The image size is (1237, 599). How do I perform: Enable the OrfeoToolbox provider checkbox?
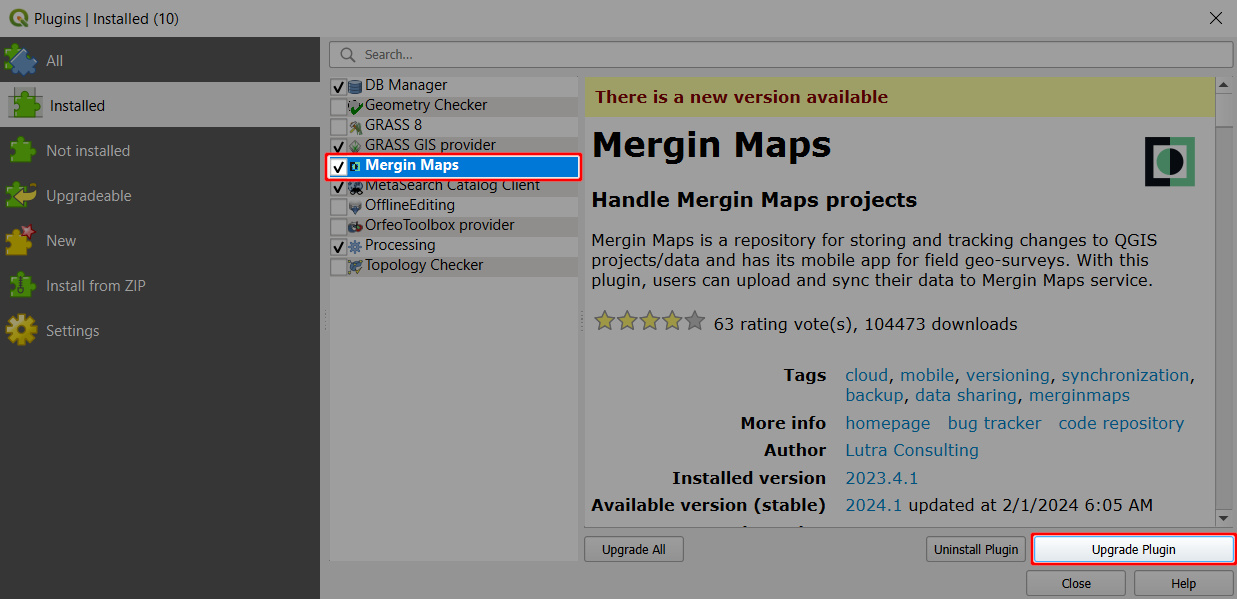339,227
